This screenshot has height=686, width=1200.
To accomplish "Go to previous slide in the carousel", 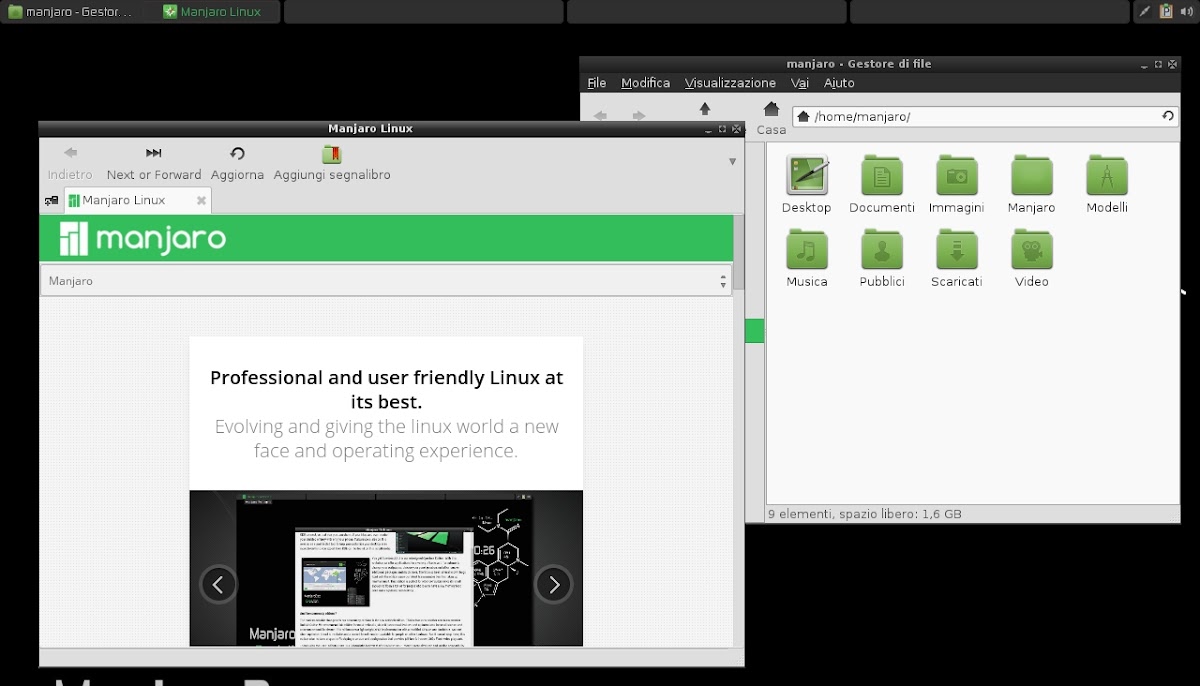I will point(219,584).
